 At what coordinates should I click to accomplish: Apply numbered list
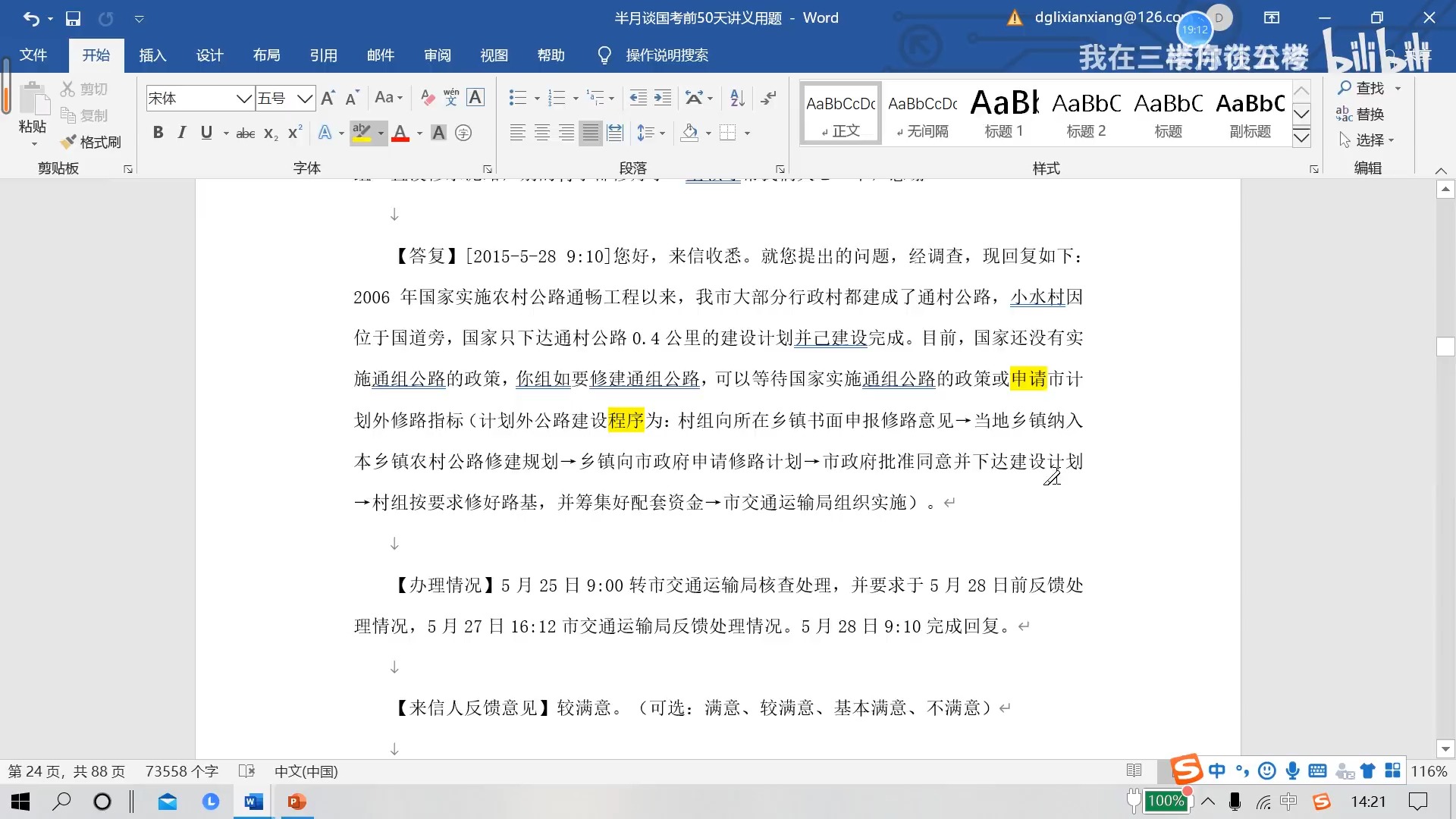(x=557, y=98)
